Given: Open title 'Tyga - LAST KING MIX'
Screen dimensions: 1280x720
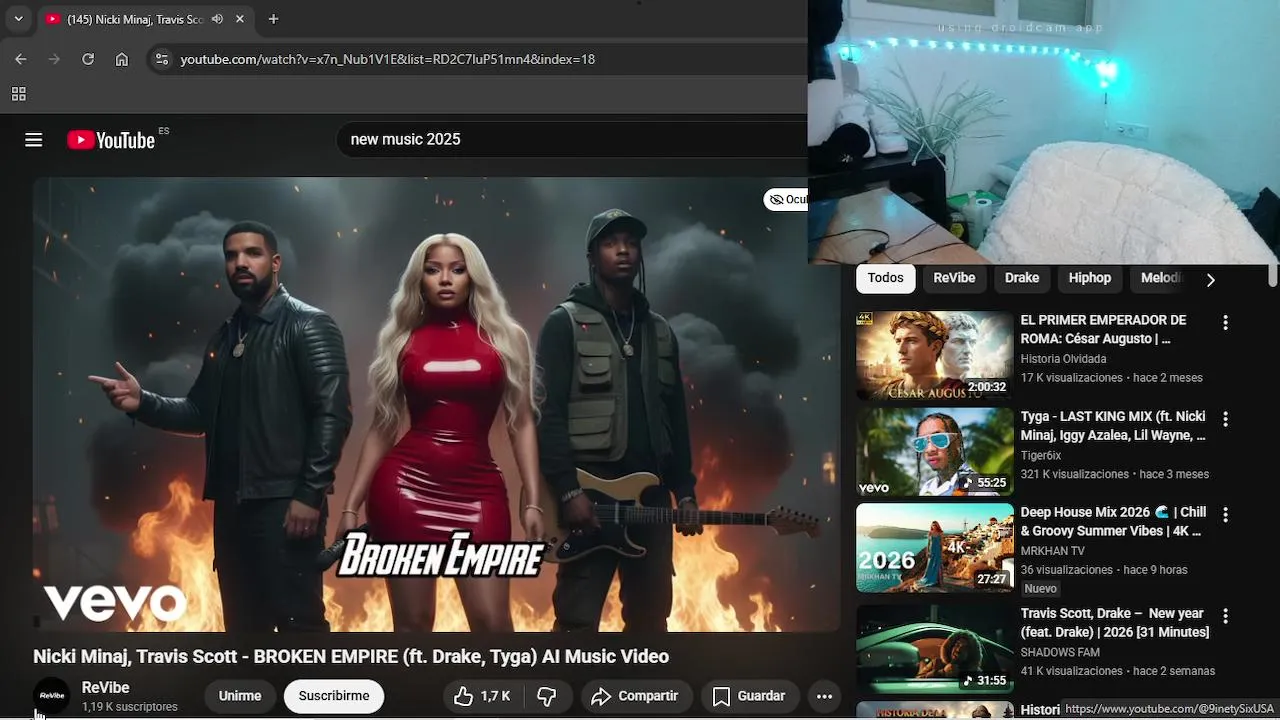Looking at the screenshot, I should pos(1113,425).
